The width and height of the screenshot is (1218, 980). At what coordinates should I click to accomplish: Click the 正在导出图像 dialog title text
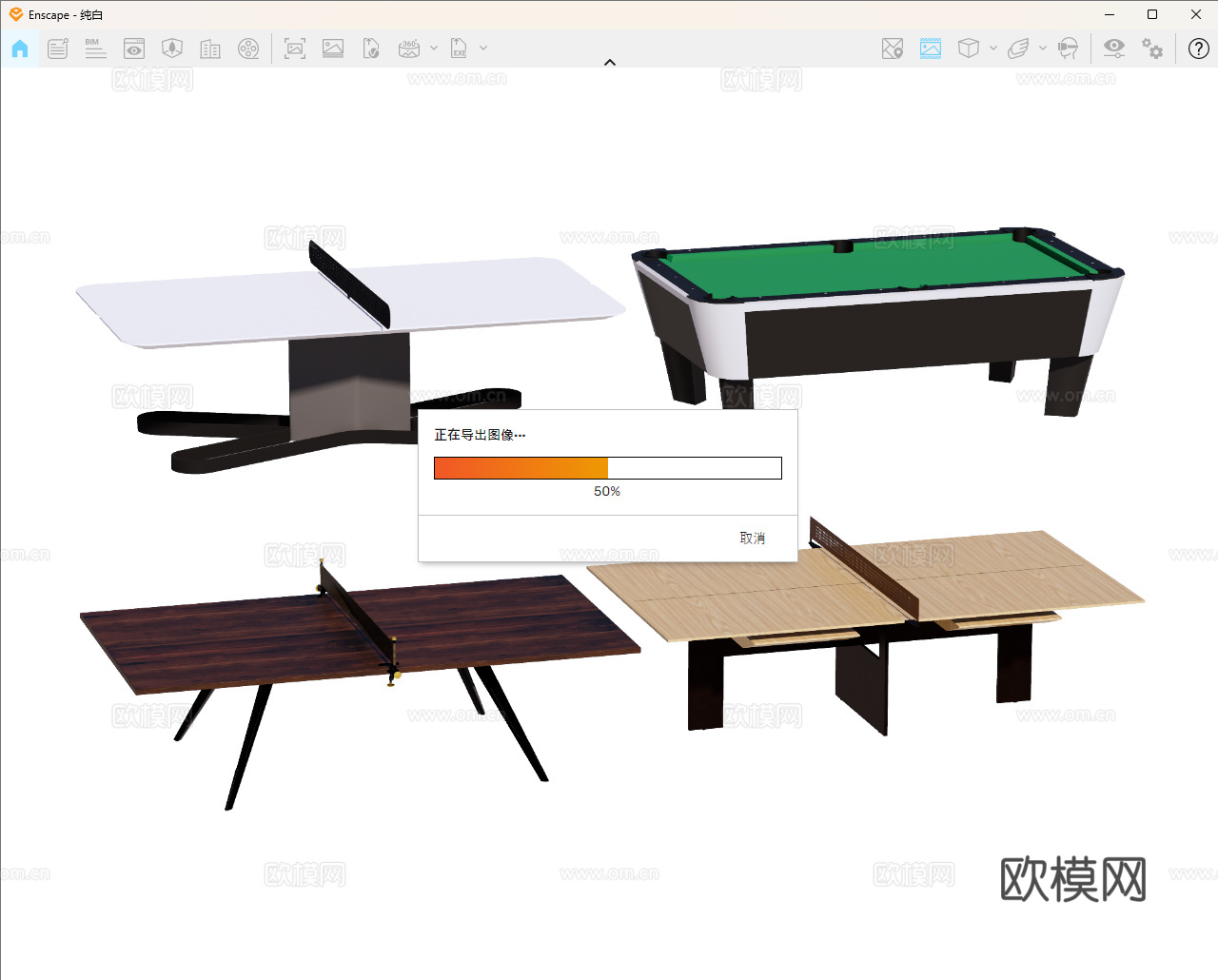pyautogui.click(x=481, y=435)
